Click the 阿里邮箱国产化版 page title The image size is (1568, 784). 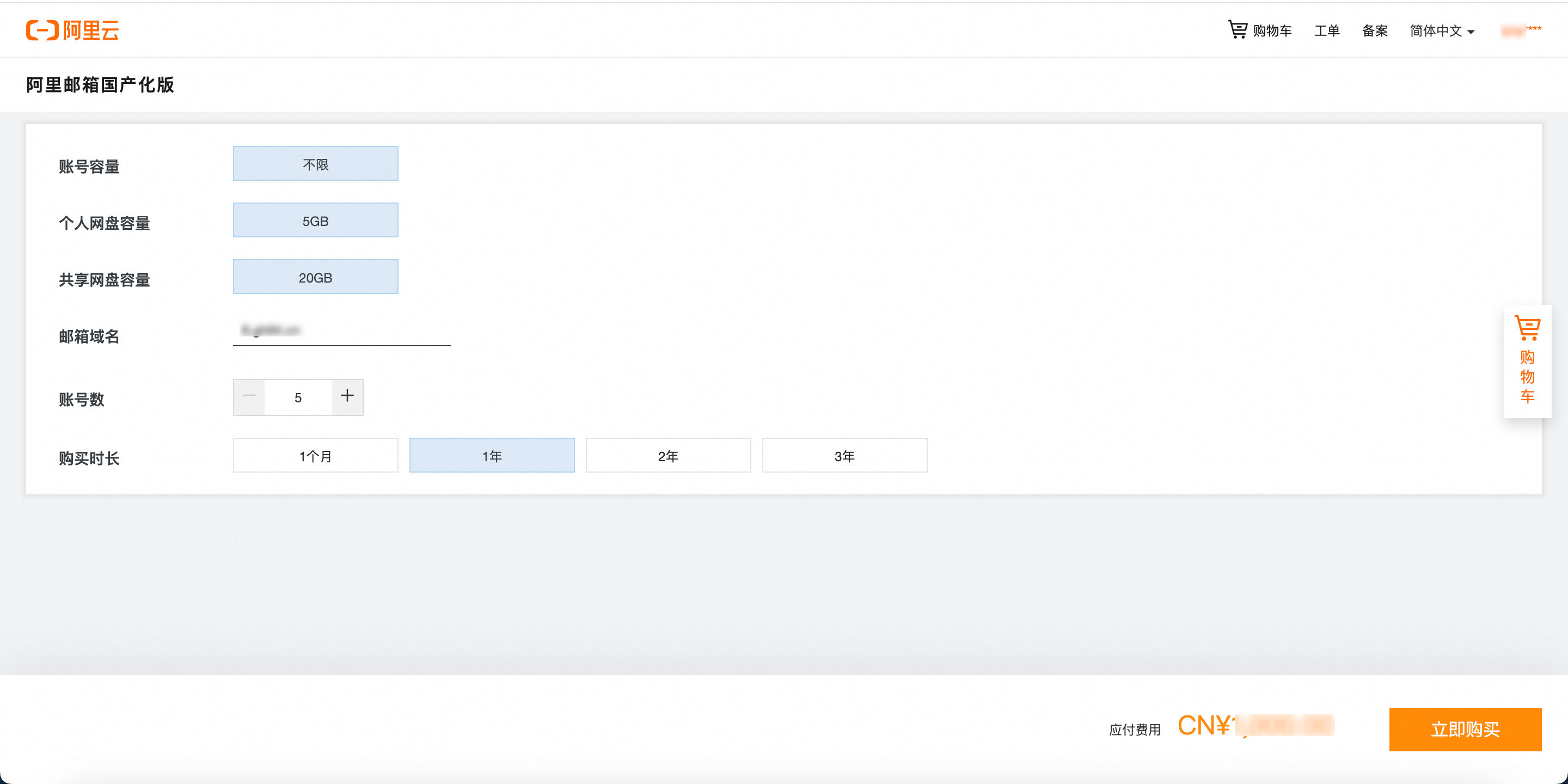click(99, 85)
